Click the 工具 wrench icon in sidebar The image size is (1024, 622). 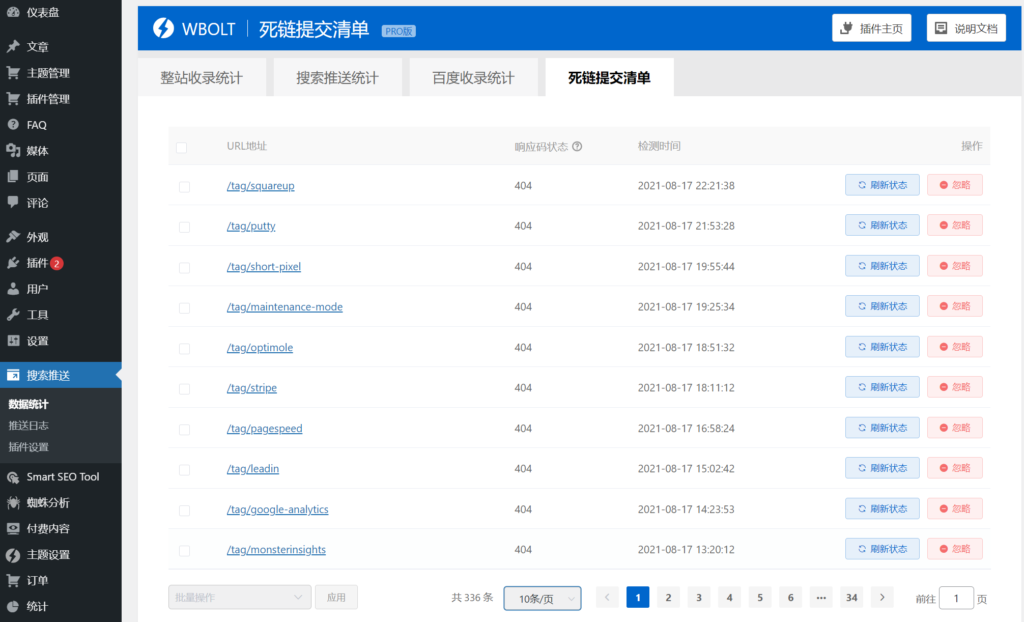[x=13, y=315]
